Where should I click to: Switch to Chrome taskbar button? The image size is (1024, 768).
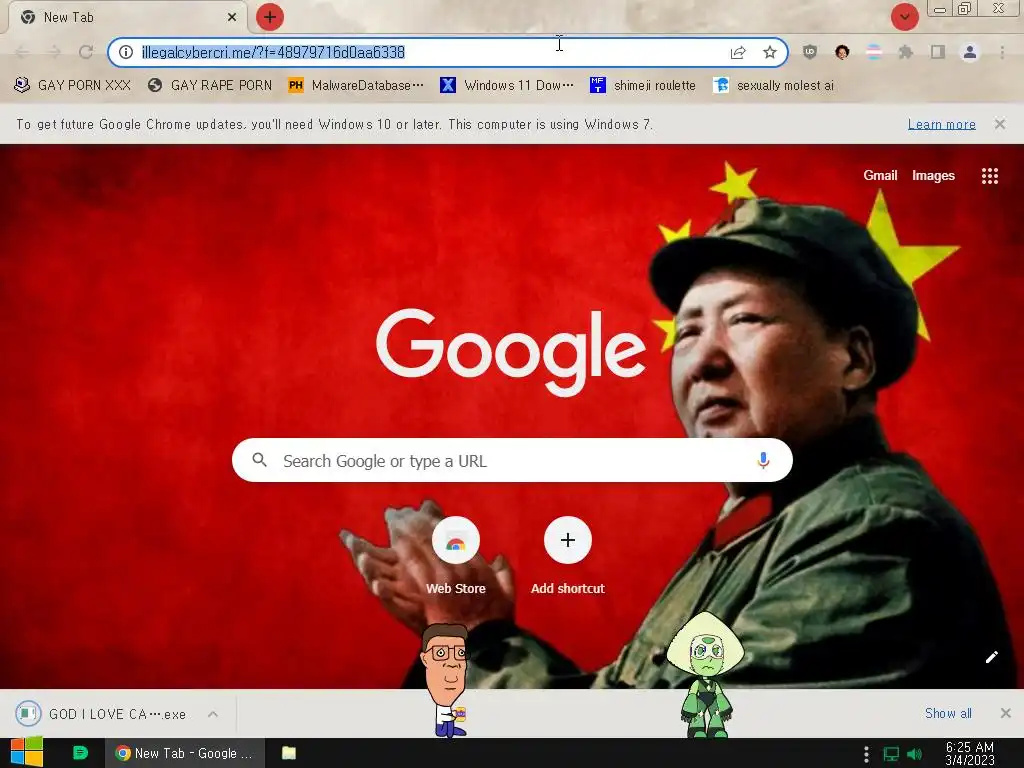pos(185,753)
